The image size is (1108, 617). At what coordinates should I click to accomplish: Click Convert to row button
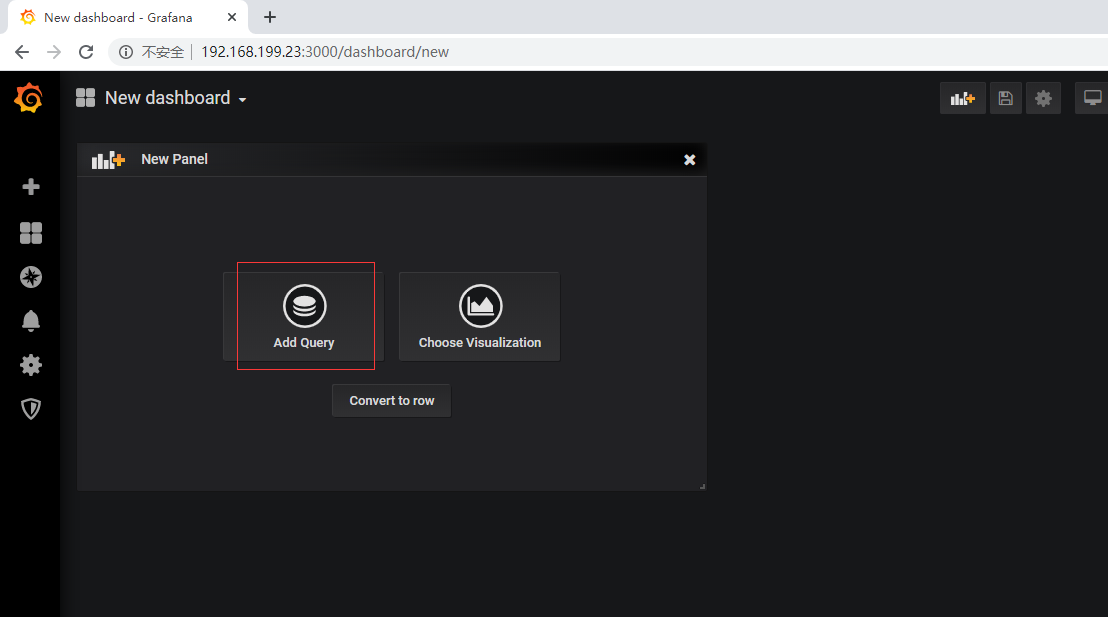[391, 401]
